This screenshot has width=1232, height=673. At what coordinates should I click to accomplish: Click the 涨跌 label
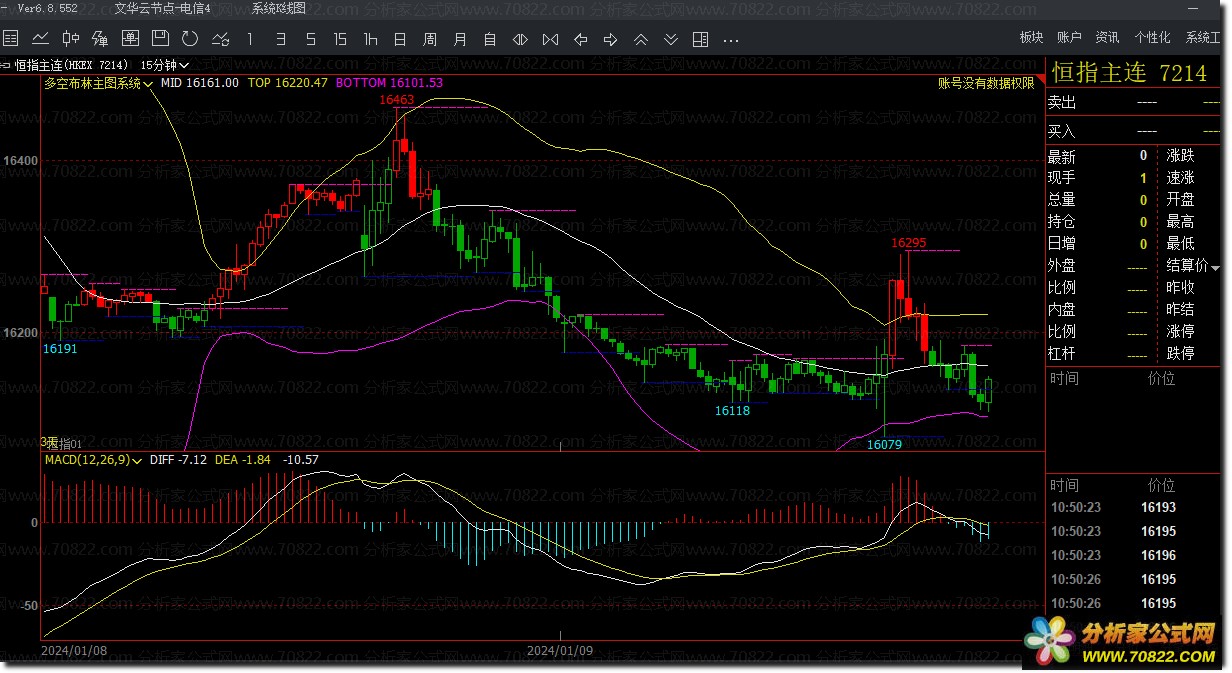(1181, 155)
